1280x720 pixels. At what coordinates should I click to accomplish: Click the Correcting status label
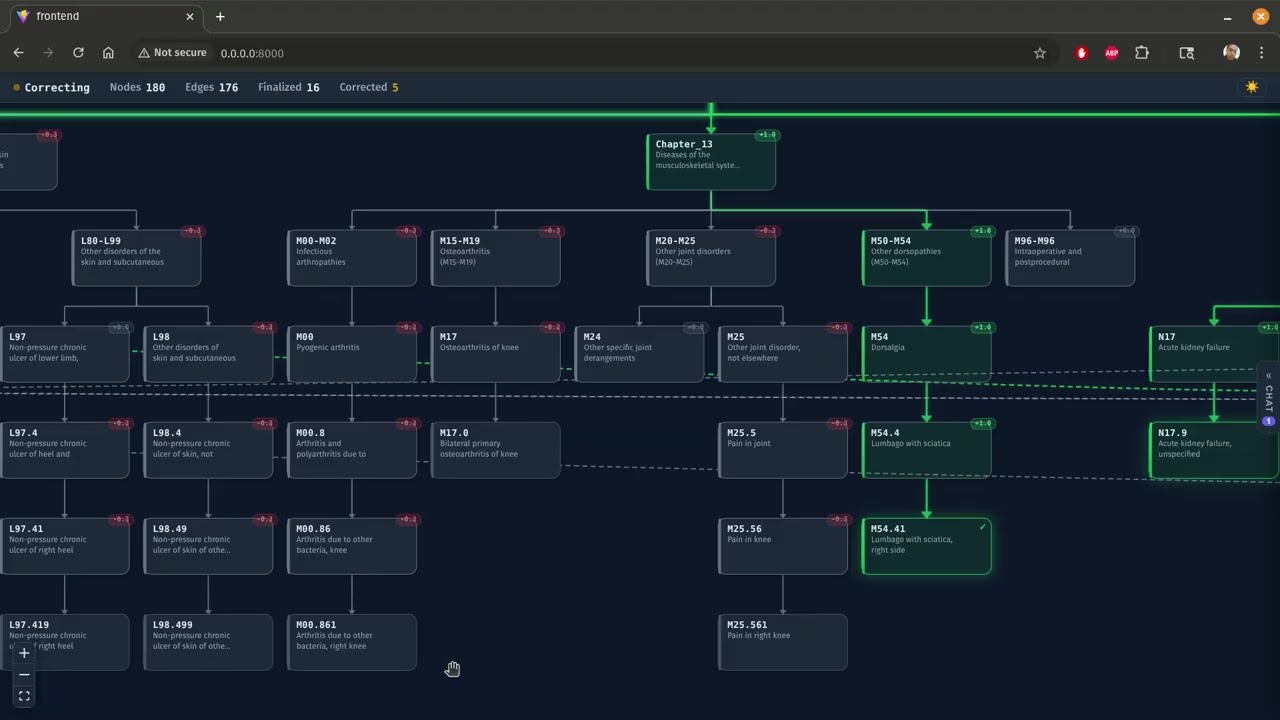click(57, 88)
